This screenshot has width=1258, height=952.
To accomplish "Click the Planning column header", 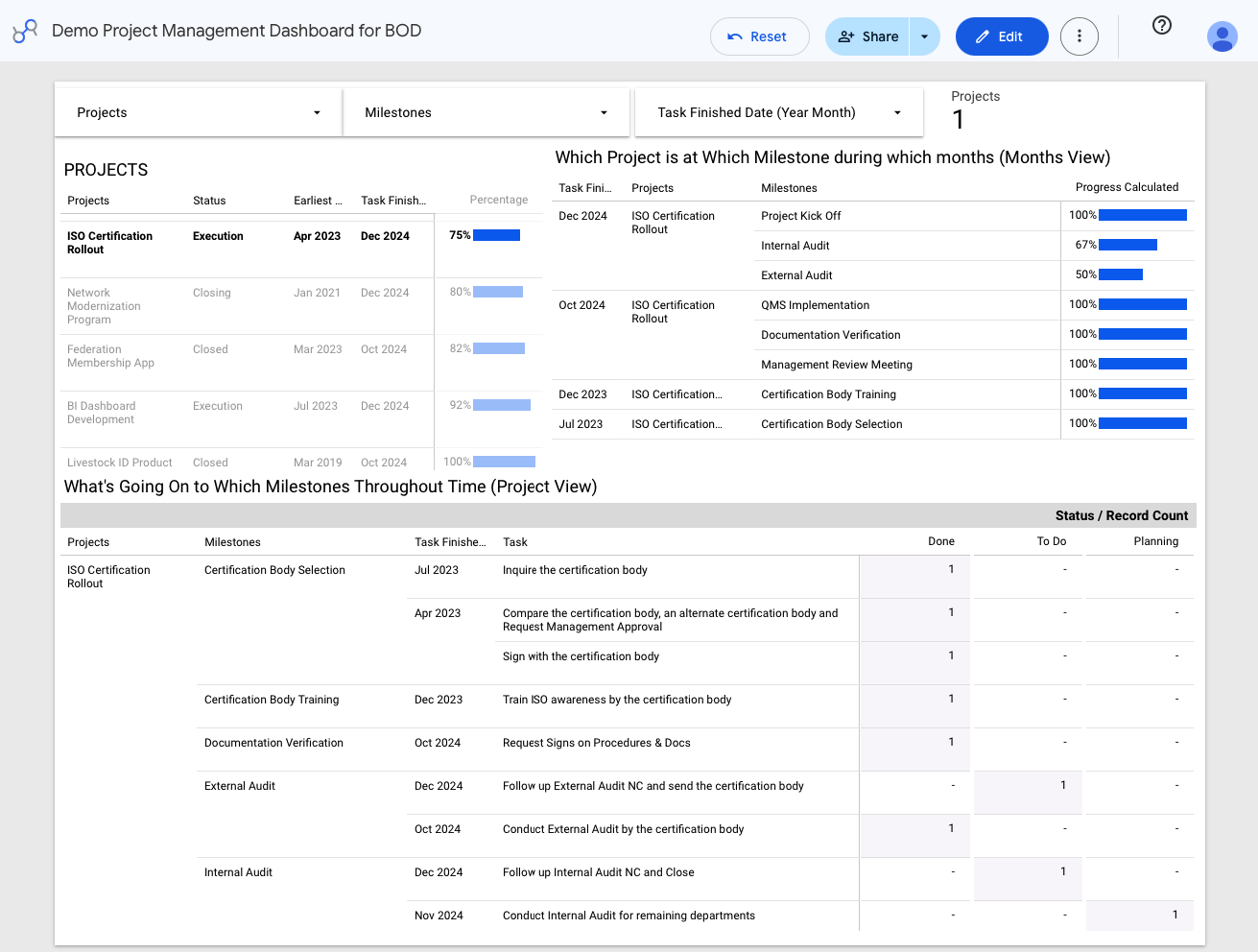I will click(1155, 541).
